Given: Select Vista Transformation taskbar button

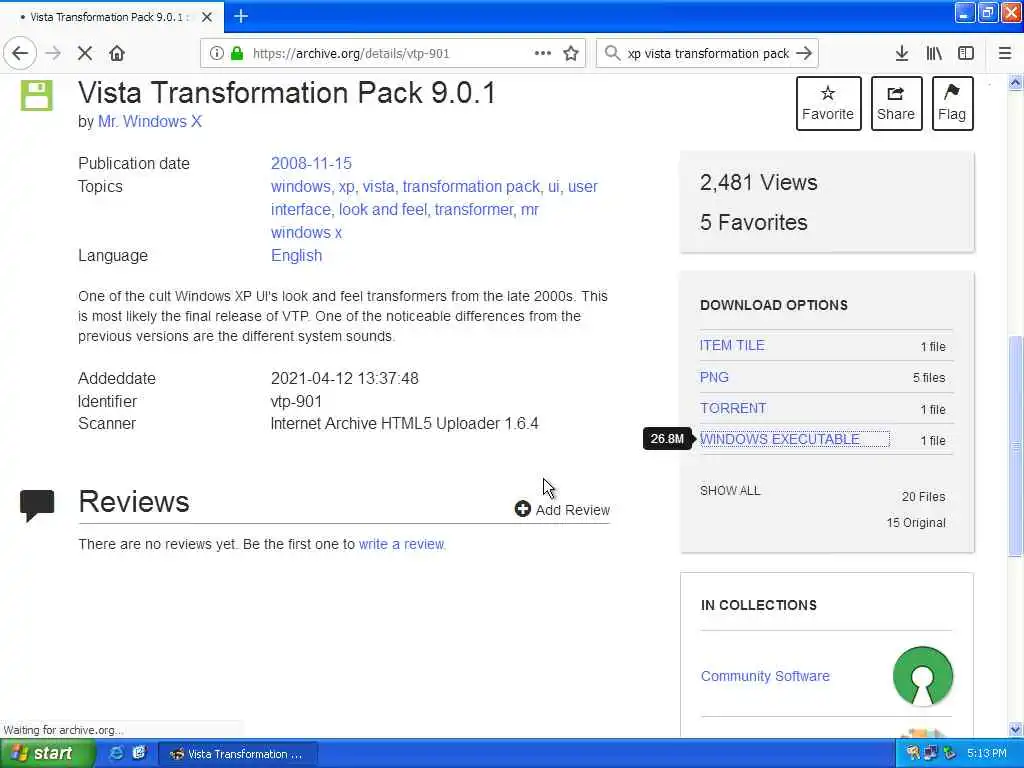Looking at the screenshot, I should 238,754.
